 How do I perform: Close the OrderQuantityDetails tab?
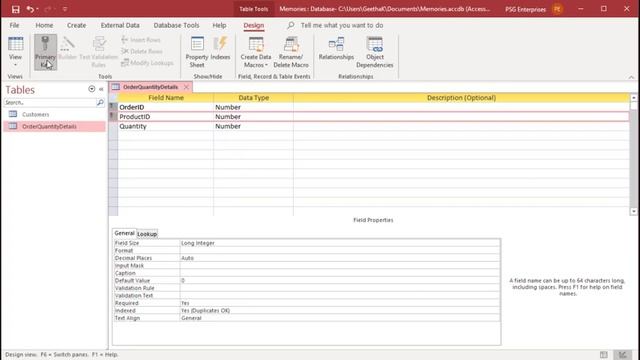coord(186,87)
